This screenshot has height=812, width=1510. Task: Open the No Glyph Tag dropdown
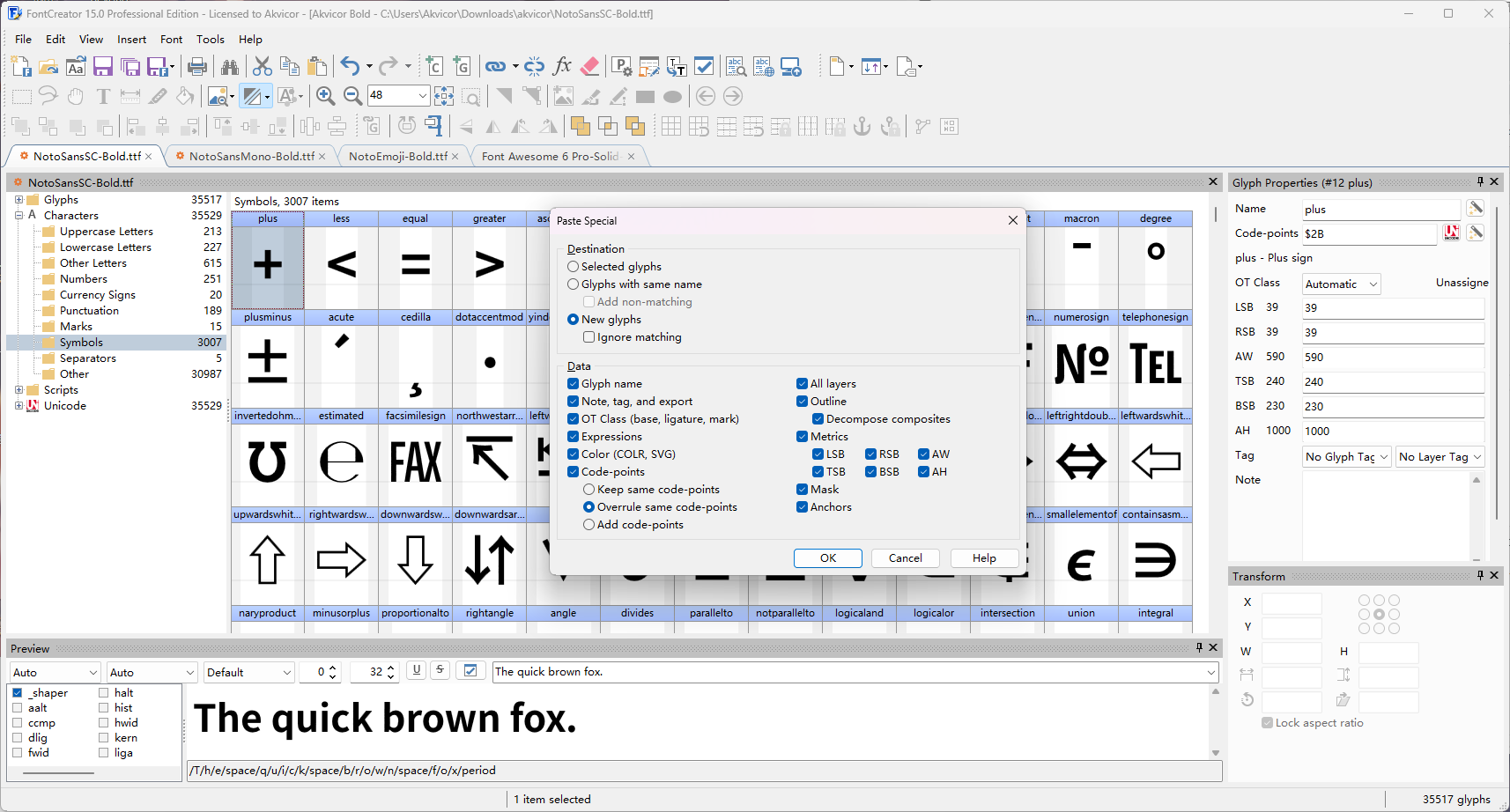1346,456
